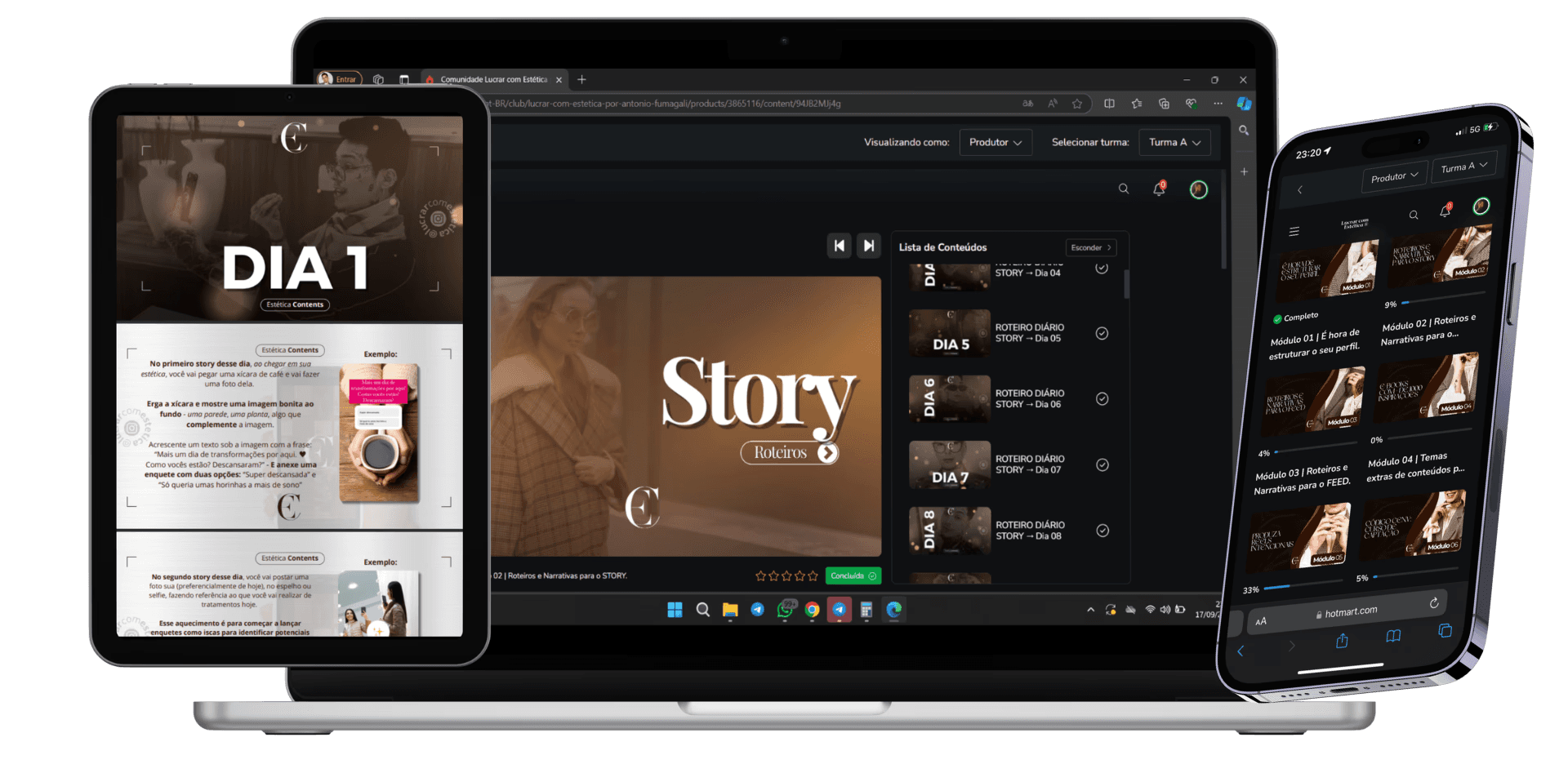Viewport: 1568px width, 773px height.
Task: Open Turma A dropdown on phone
Action: [1463, 167]
